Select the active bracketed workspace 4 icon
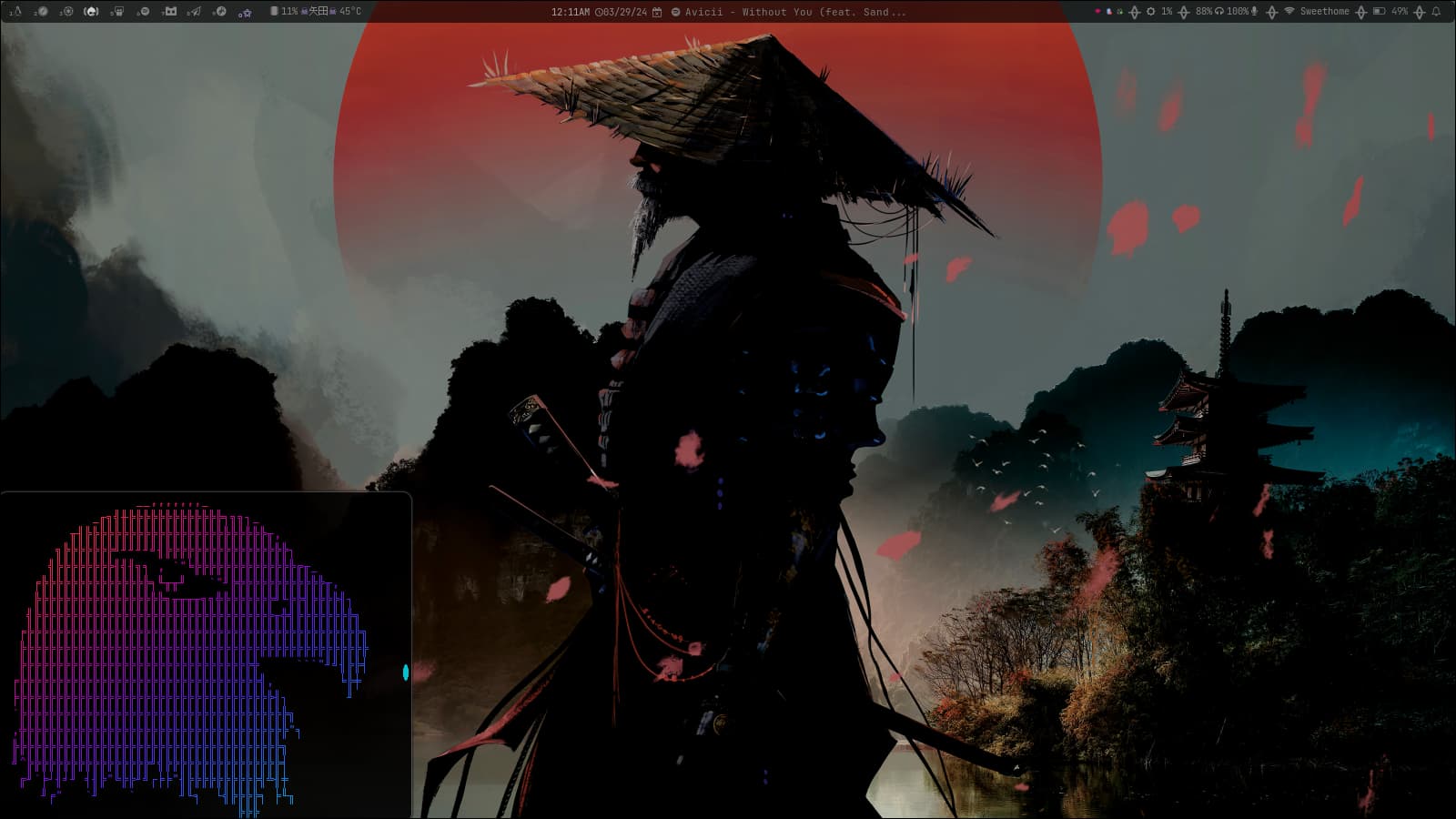Screen dimensions: 1456x819 pos(91,11)
